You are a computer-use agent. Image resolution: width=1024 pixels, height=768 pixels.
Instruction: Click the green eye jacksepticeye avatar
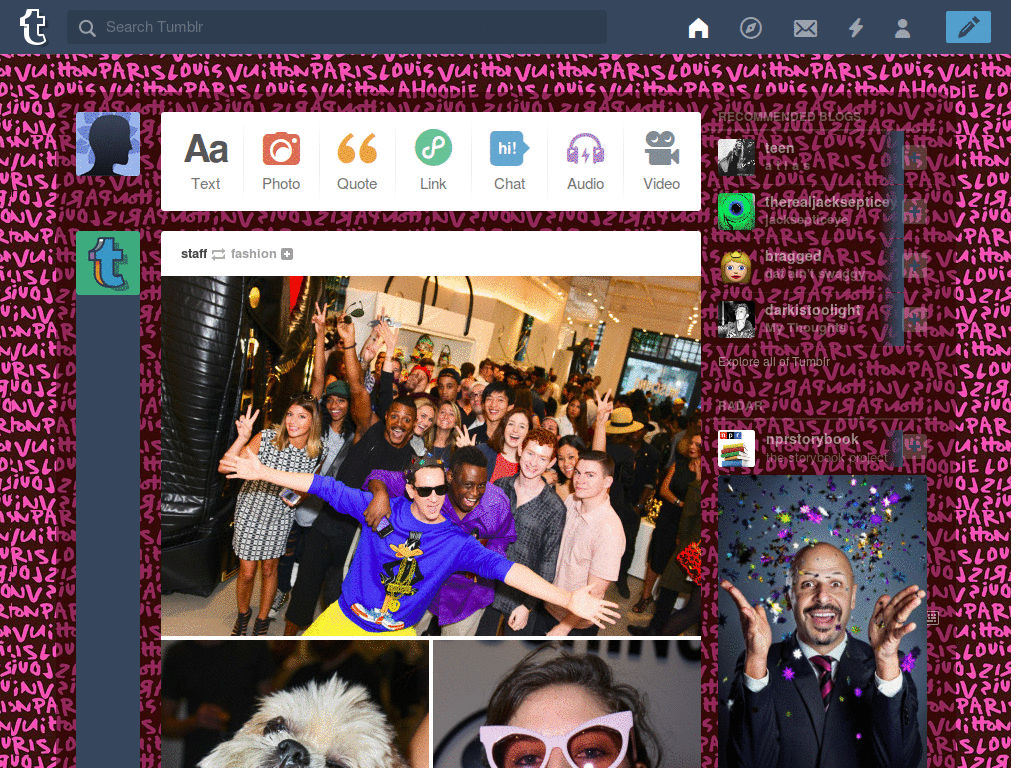pyautogui.click(x=736, y=211)
